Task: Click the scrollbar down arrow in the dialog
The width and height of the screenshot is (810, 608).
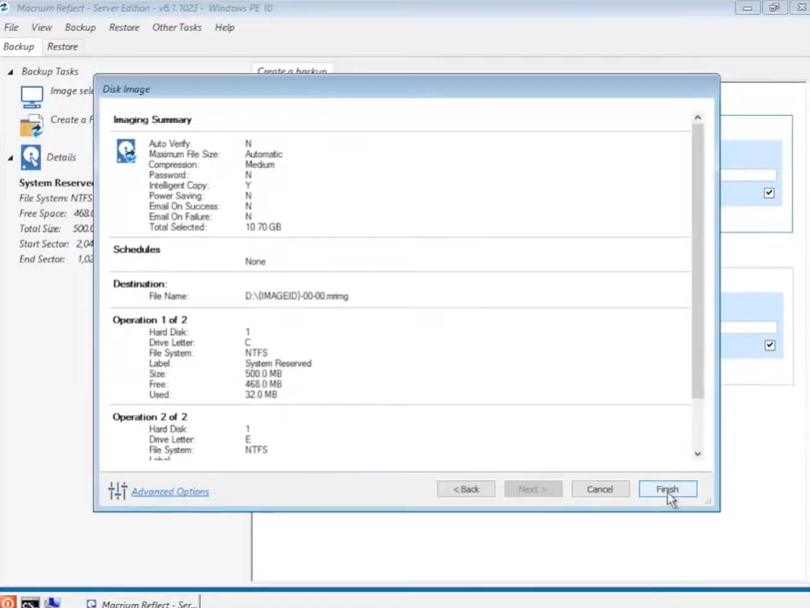Action: click(697, 453)
